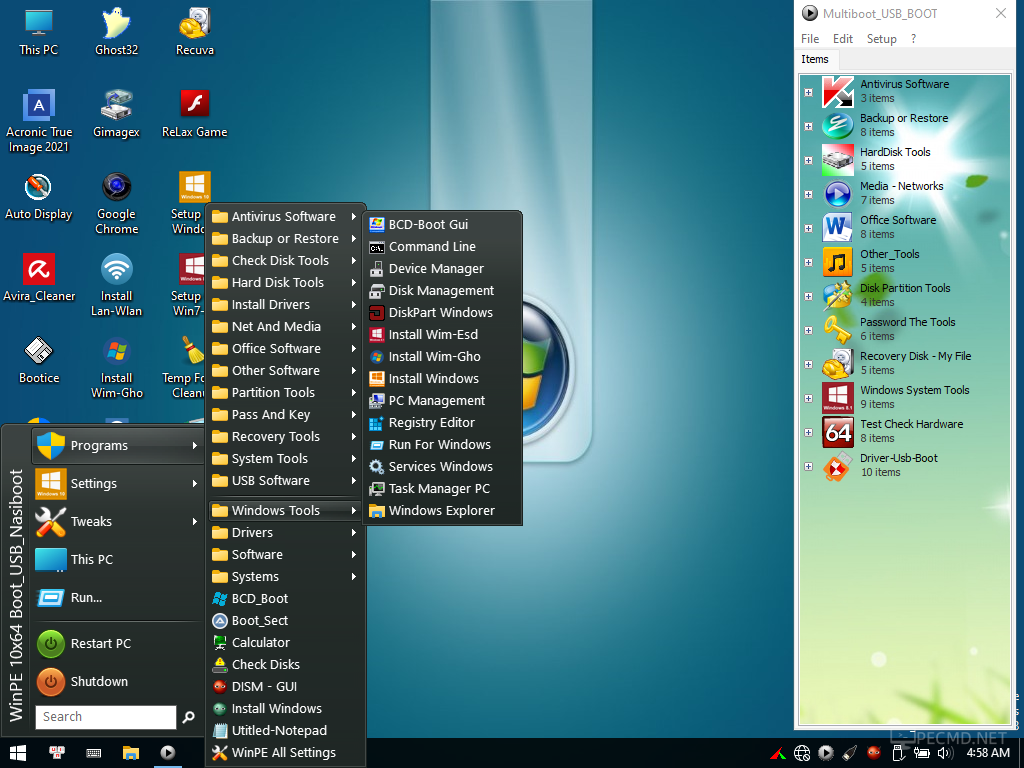Image resolution: width=1024 pixels, height=768 pixels.
Task: Click the clock showing 4:58 AM
Action: 988,752
